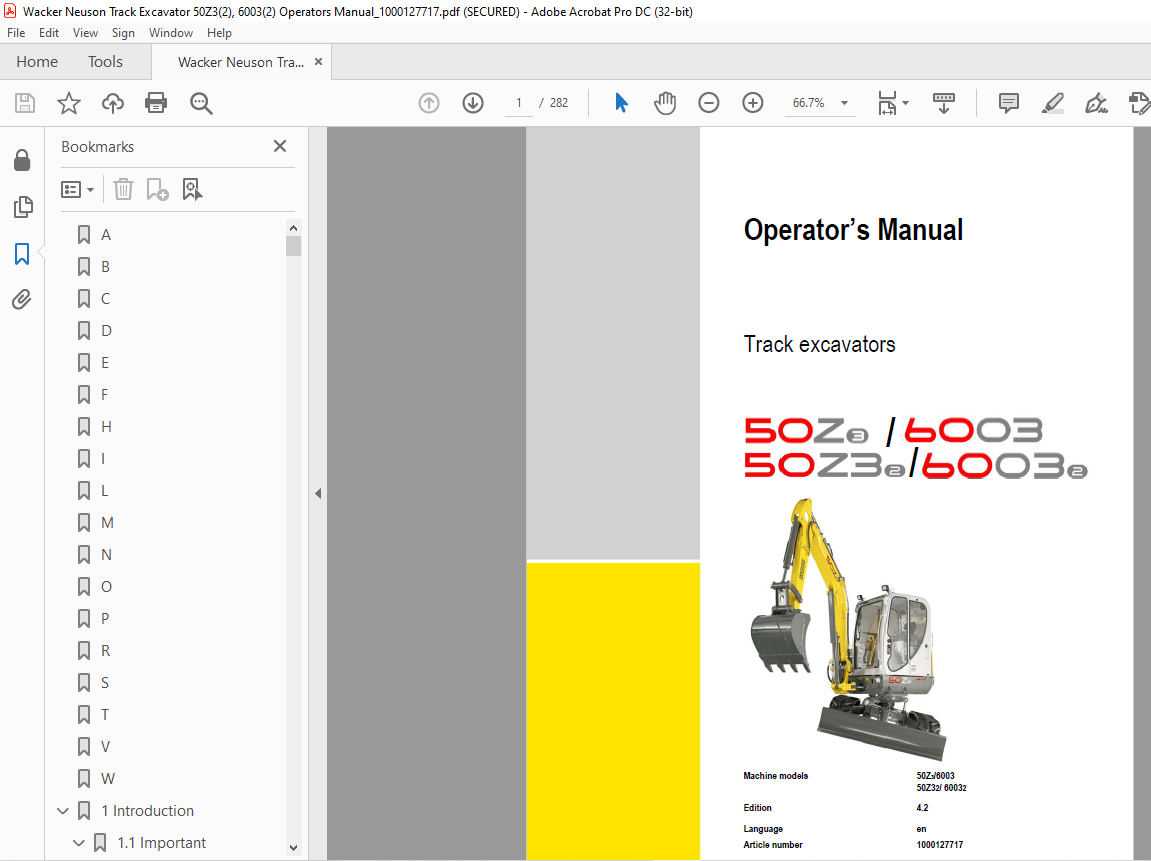Select bookmark I
Screen dimensions: 1151x861
[103, 459]
